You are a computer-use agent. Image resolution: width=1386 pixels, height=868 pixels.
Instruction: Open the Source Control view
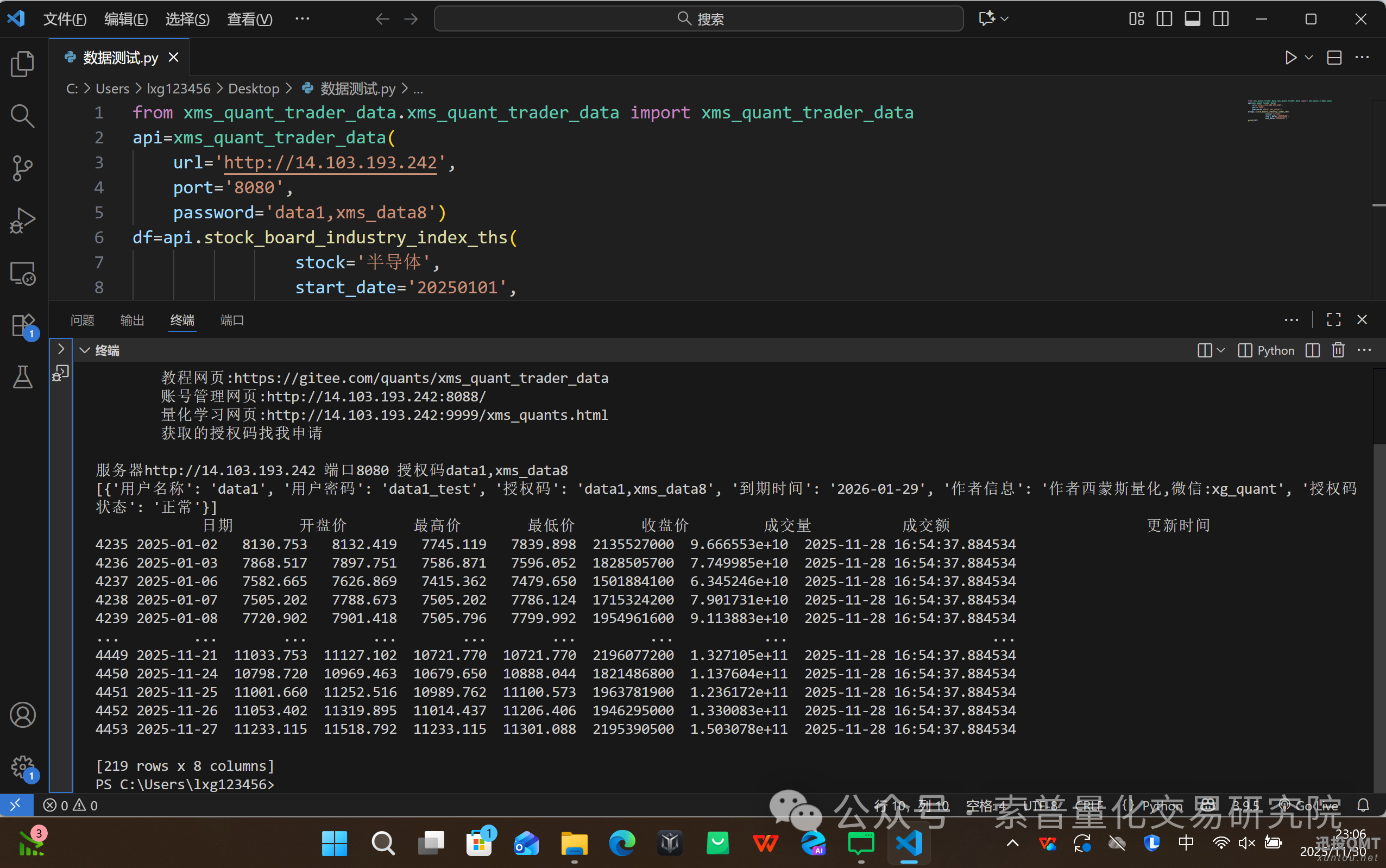click(22, 168)
